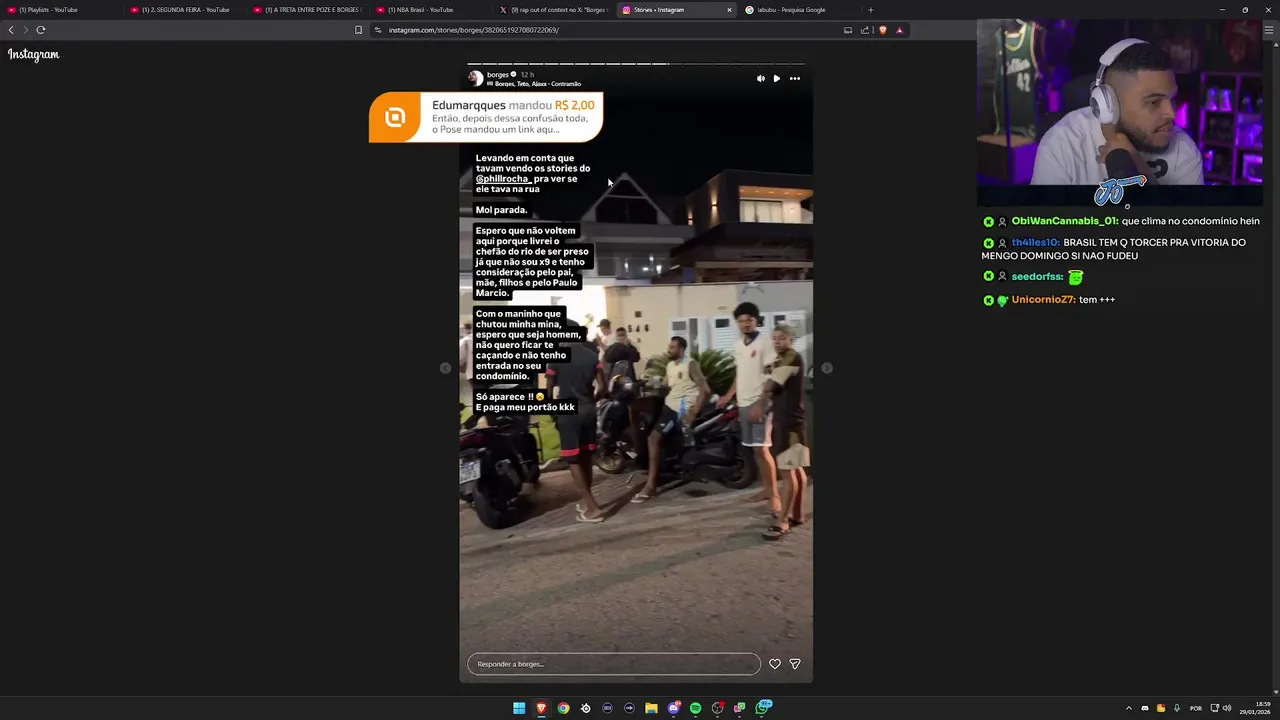Focus the 'Responder a borges...' reply field

pyautogui.click(x=614, y=664)
